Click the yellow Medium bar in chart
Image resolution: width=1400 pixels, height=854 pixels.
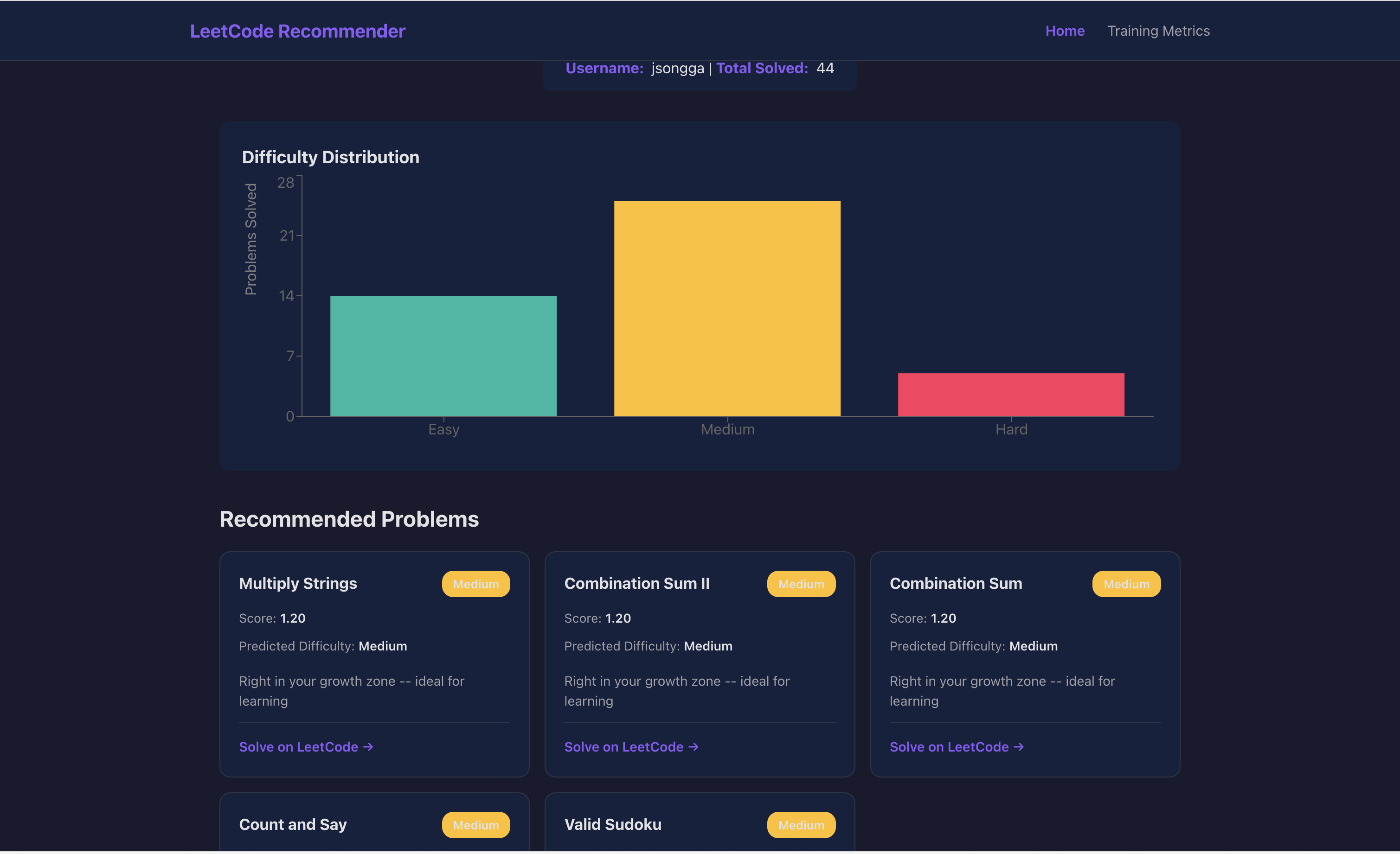(x=727, y=308)
